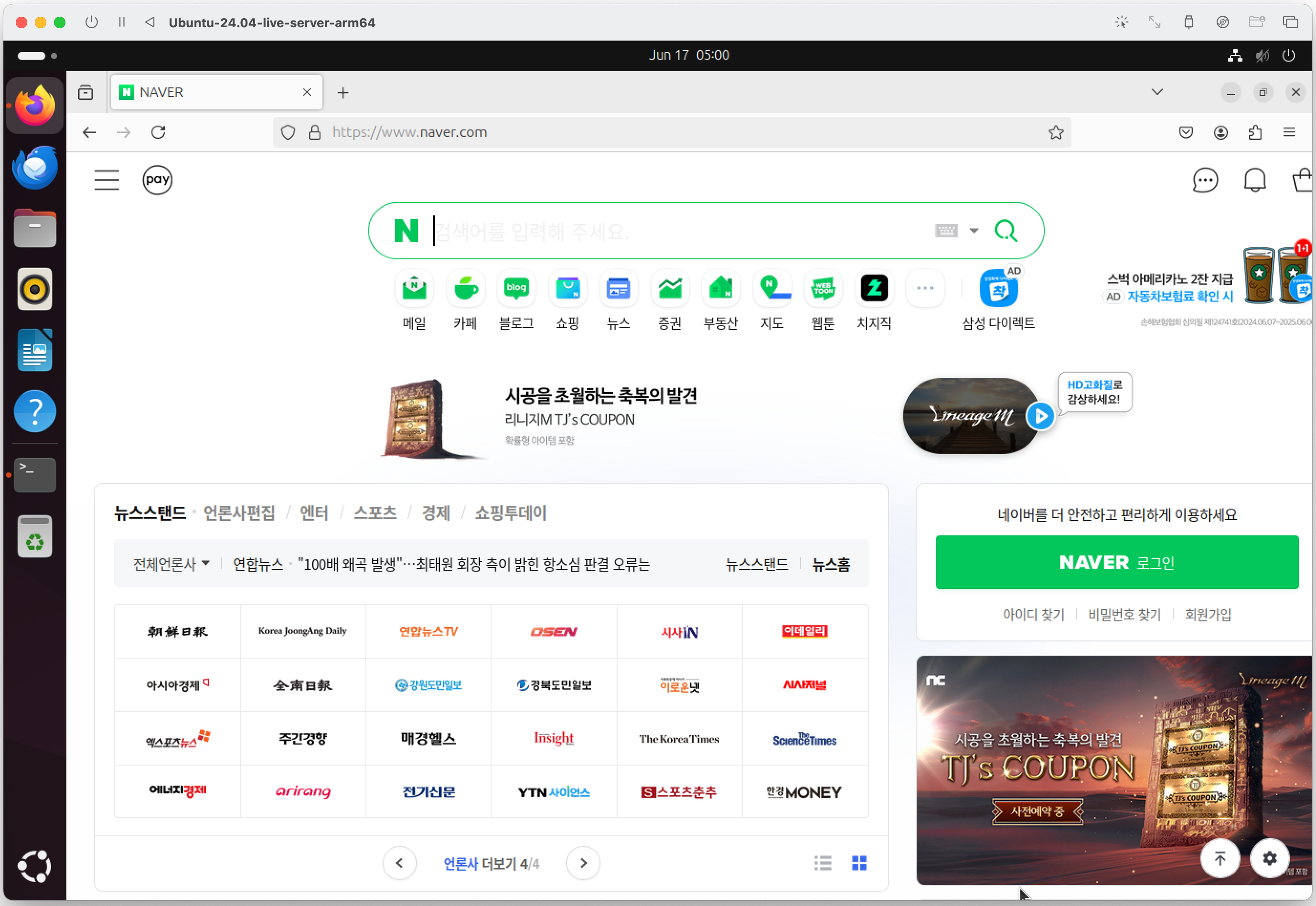Switch to the 스포츠 tab
The image size is (1316, 906).
(x=374, y=512)
